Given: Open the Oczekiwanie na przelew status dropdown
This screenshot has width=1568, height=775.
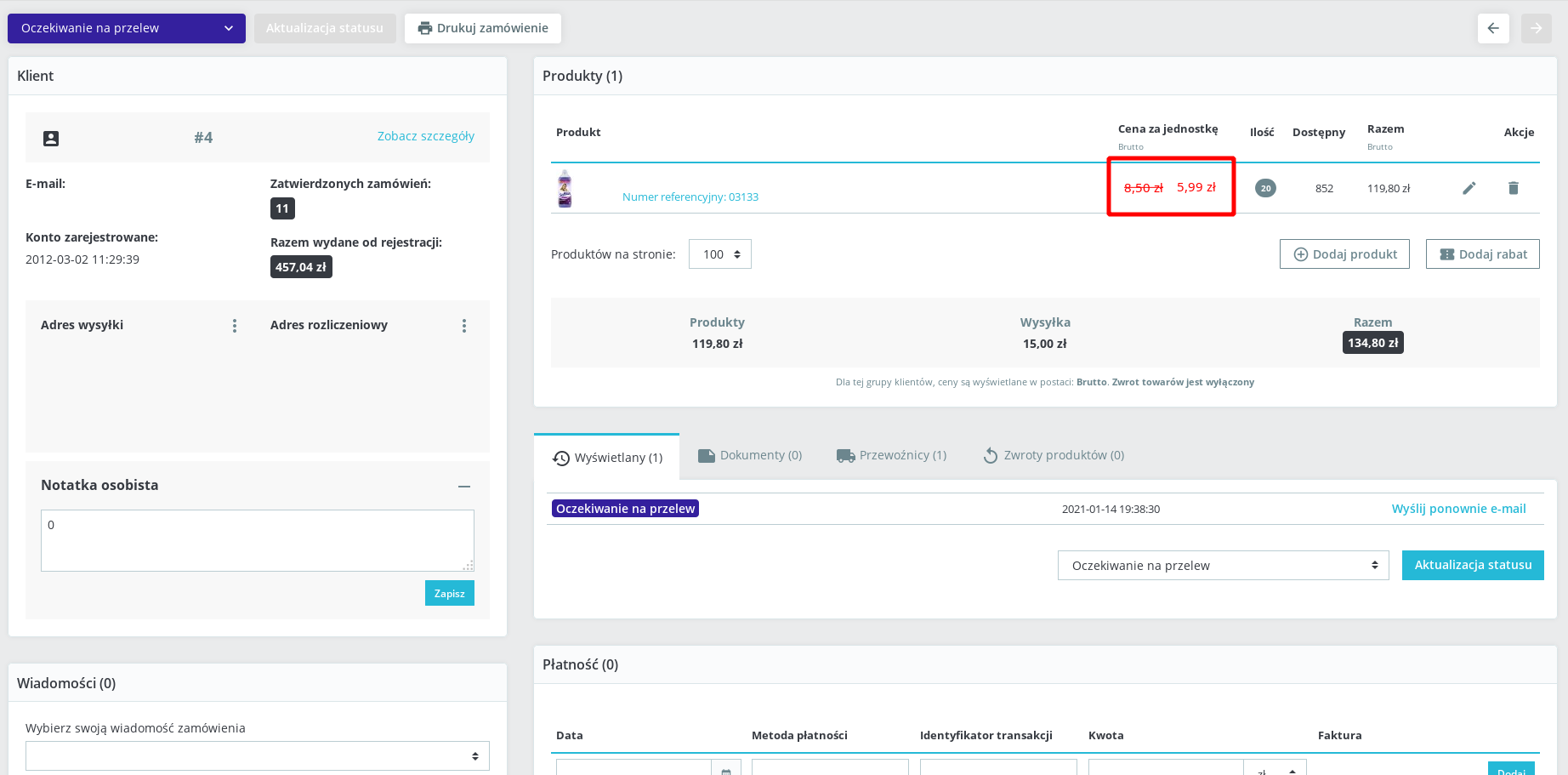Looking at the screenshot, I should (126, 28).
